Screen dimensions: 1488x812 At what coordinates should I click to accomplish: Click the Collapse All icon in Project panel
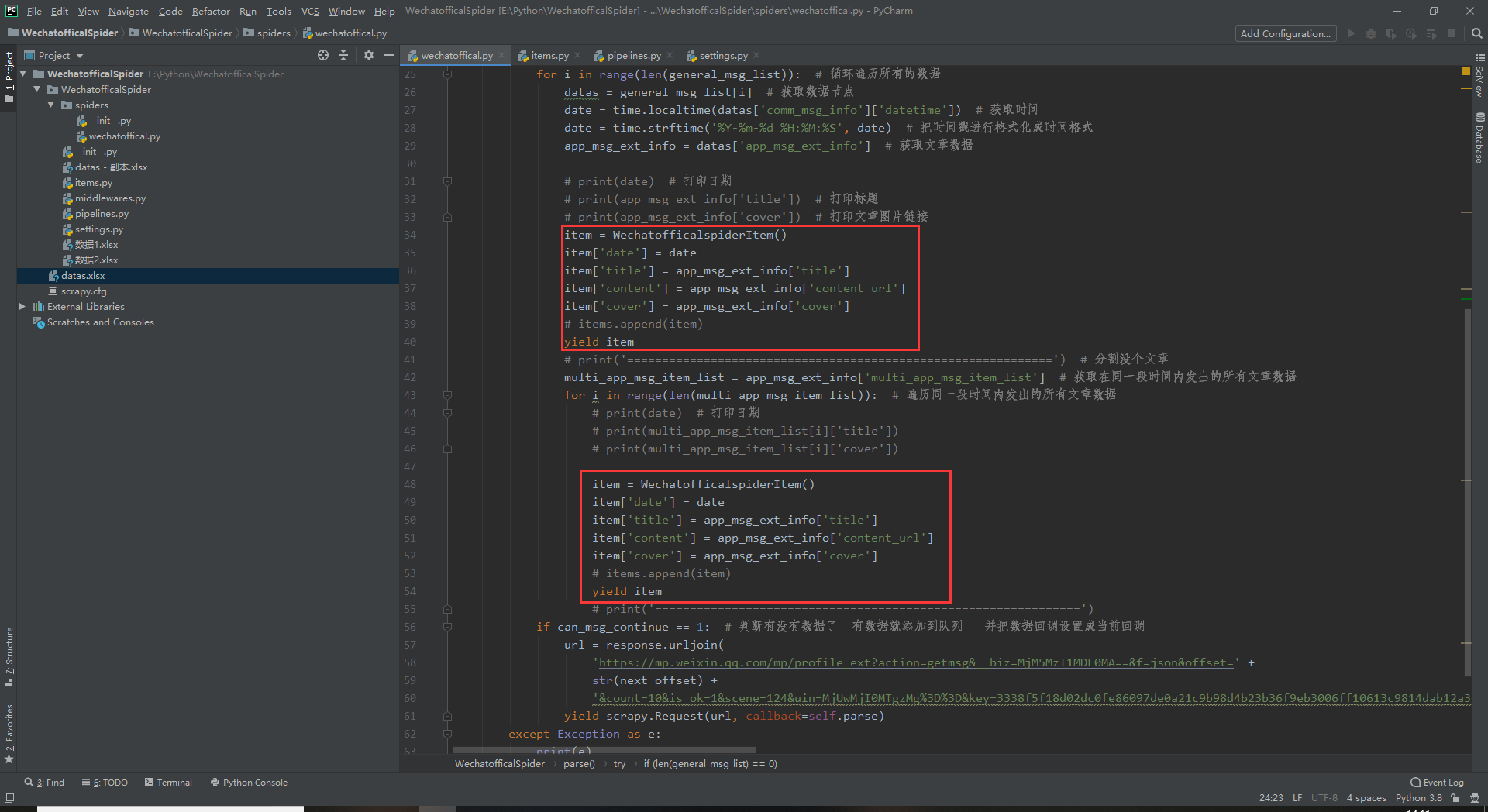[343, 55]
